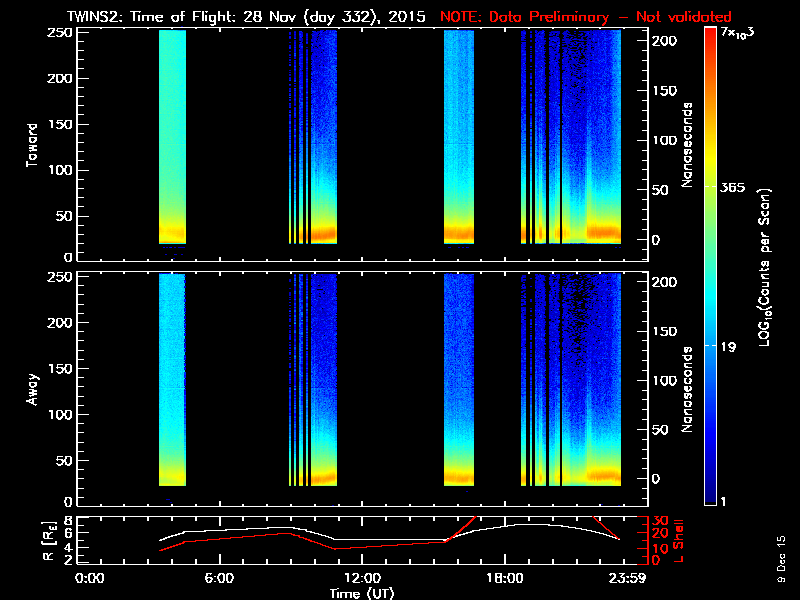This screenshot has height=600, width=800.
Task: Select the 0:00 tick on the time axis
Action: coord(90,578)
